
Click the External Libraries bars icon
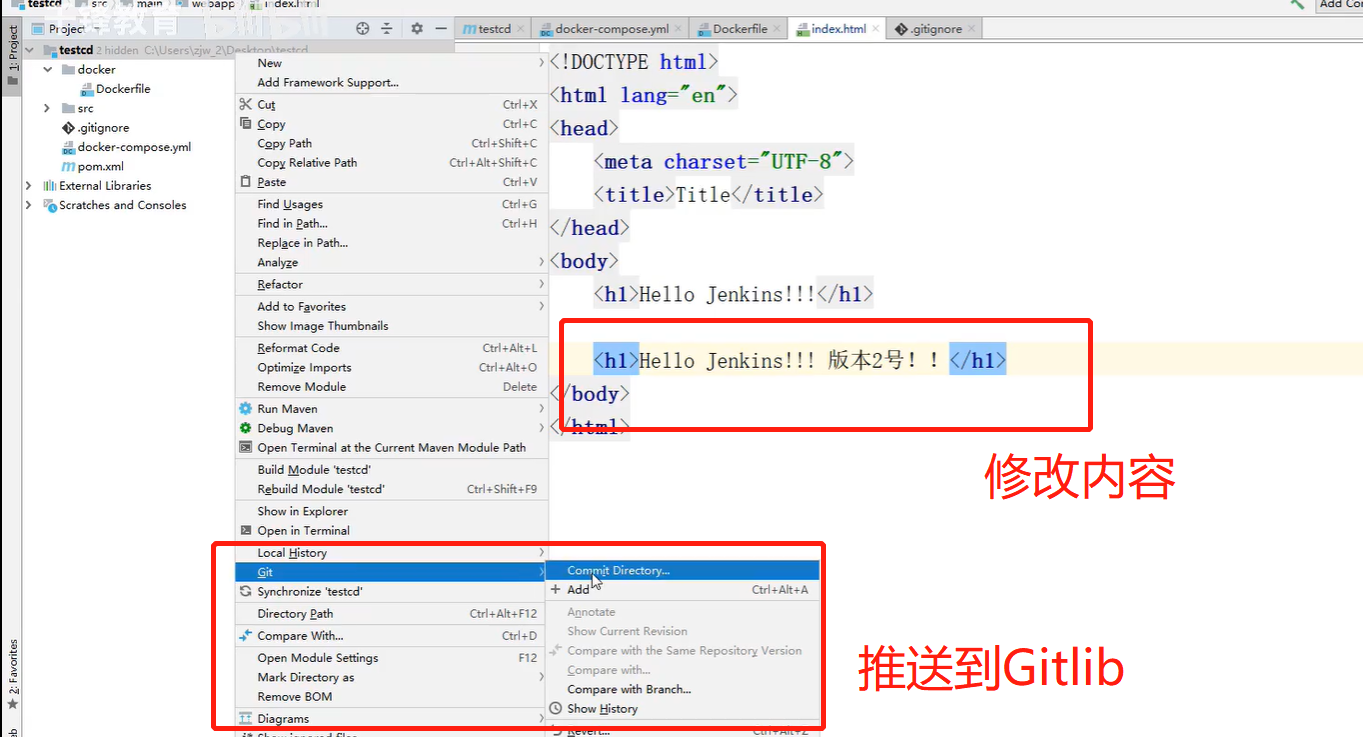click(x=50, y=186)
